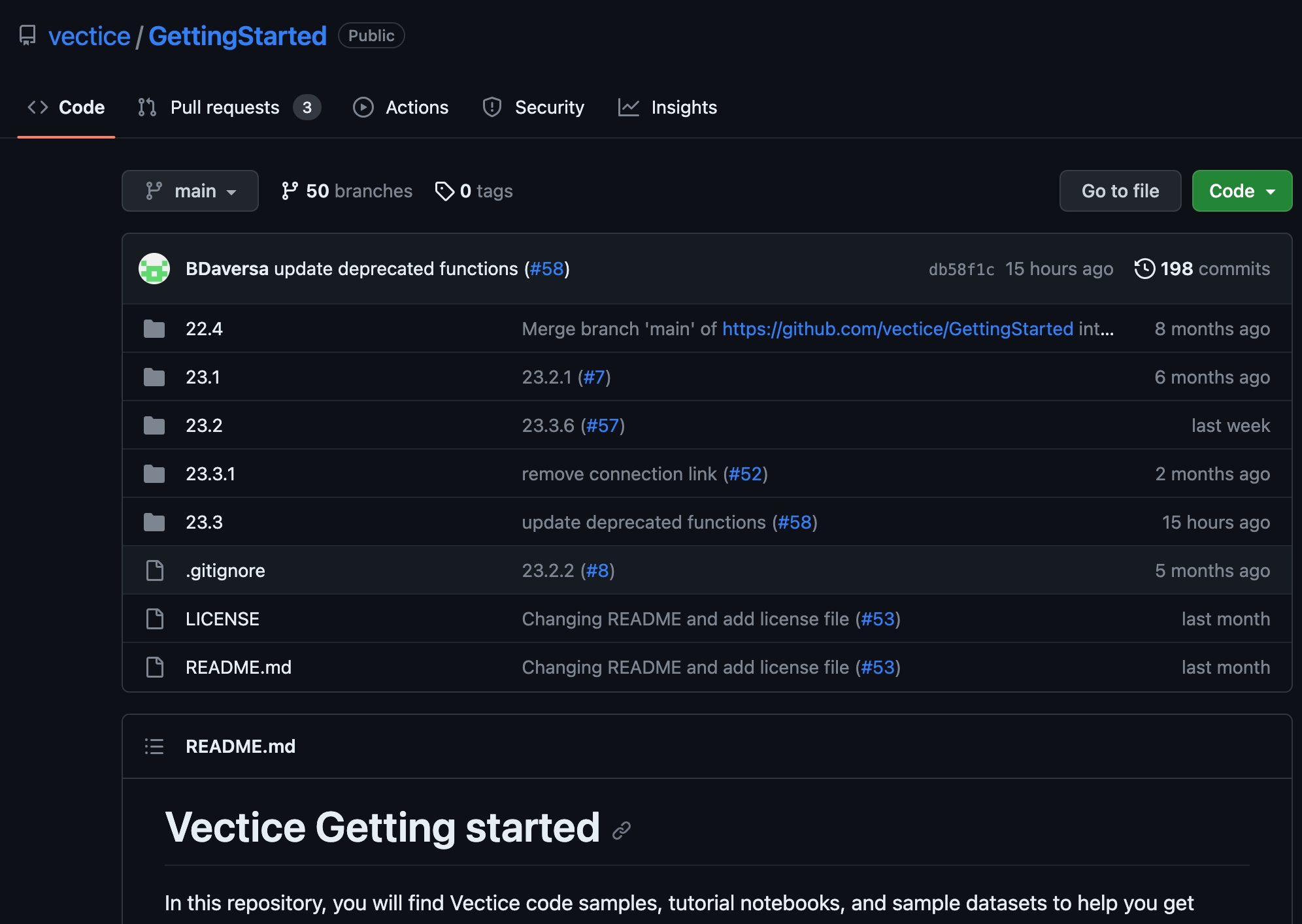
Task: Expand the main branch selector
Action: click(x=190, y=191)
